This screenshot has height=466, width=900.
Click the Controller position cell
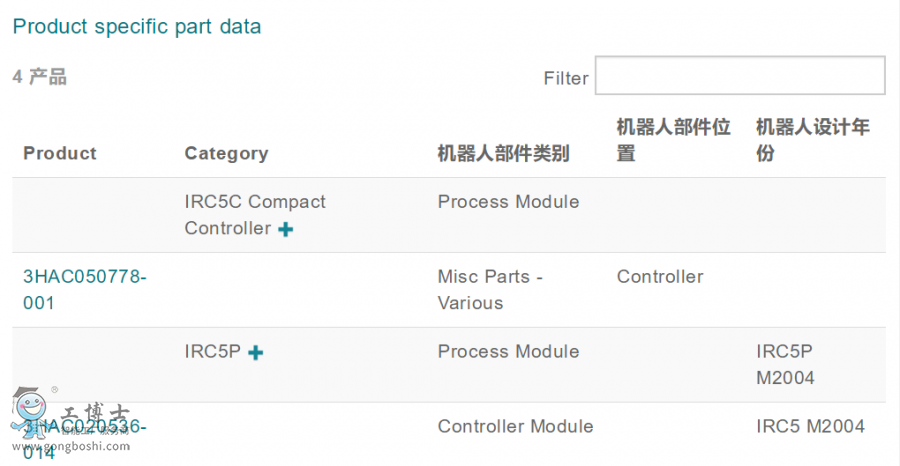pyautogui.click(x=660, y=277)
